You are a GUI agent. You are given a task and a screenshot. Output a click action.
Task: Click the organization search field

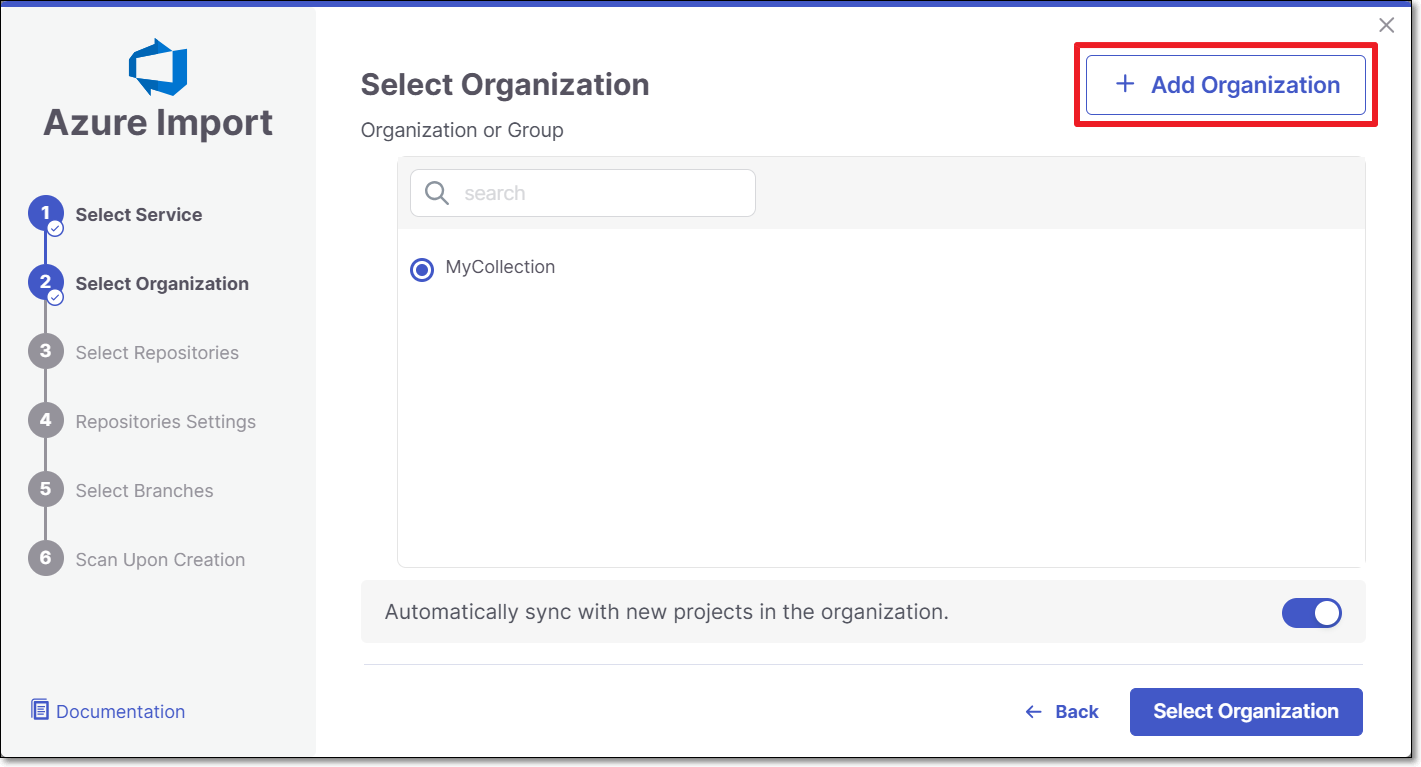click(x=582, y=193)
